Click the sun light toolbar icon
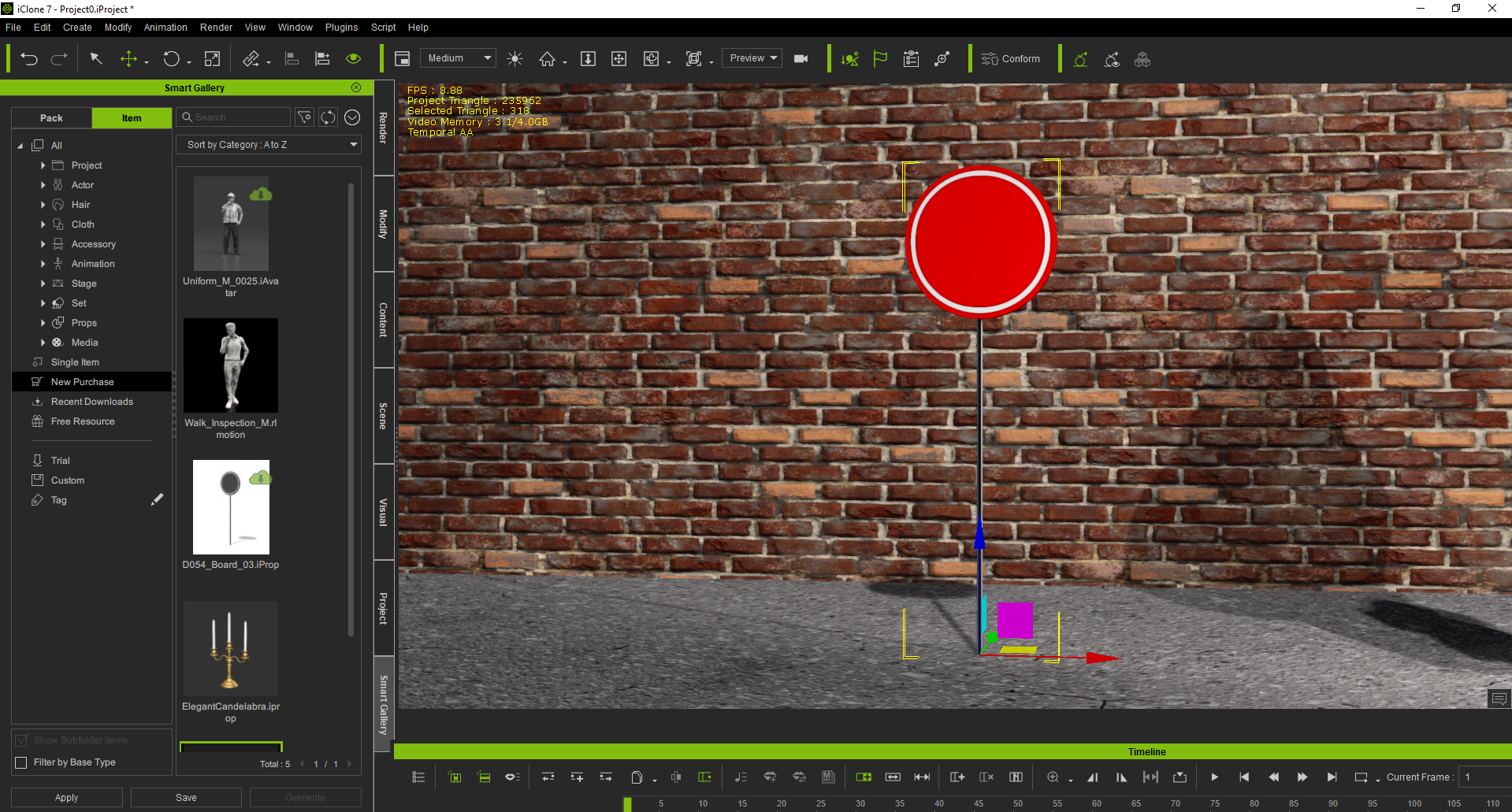The image size is (1512, 812). coord(515,59)
